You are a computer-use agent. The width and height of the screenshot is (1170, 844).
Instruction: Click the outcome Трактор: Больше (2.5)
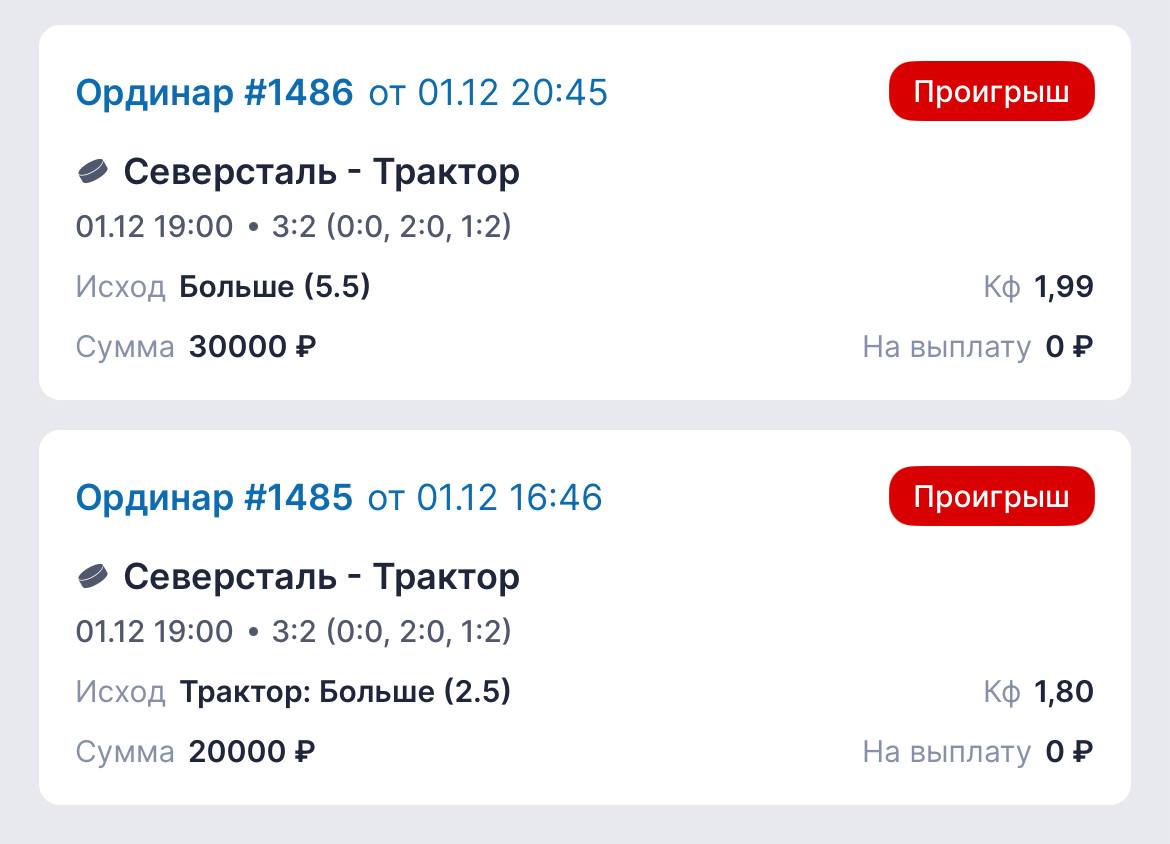[345, 692]
